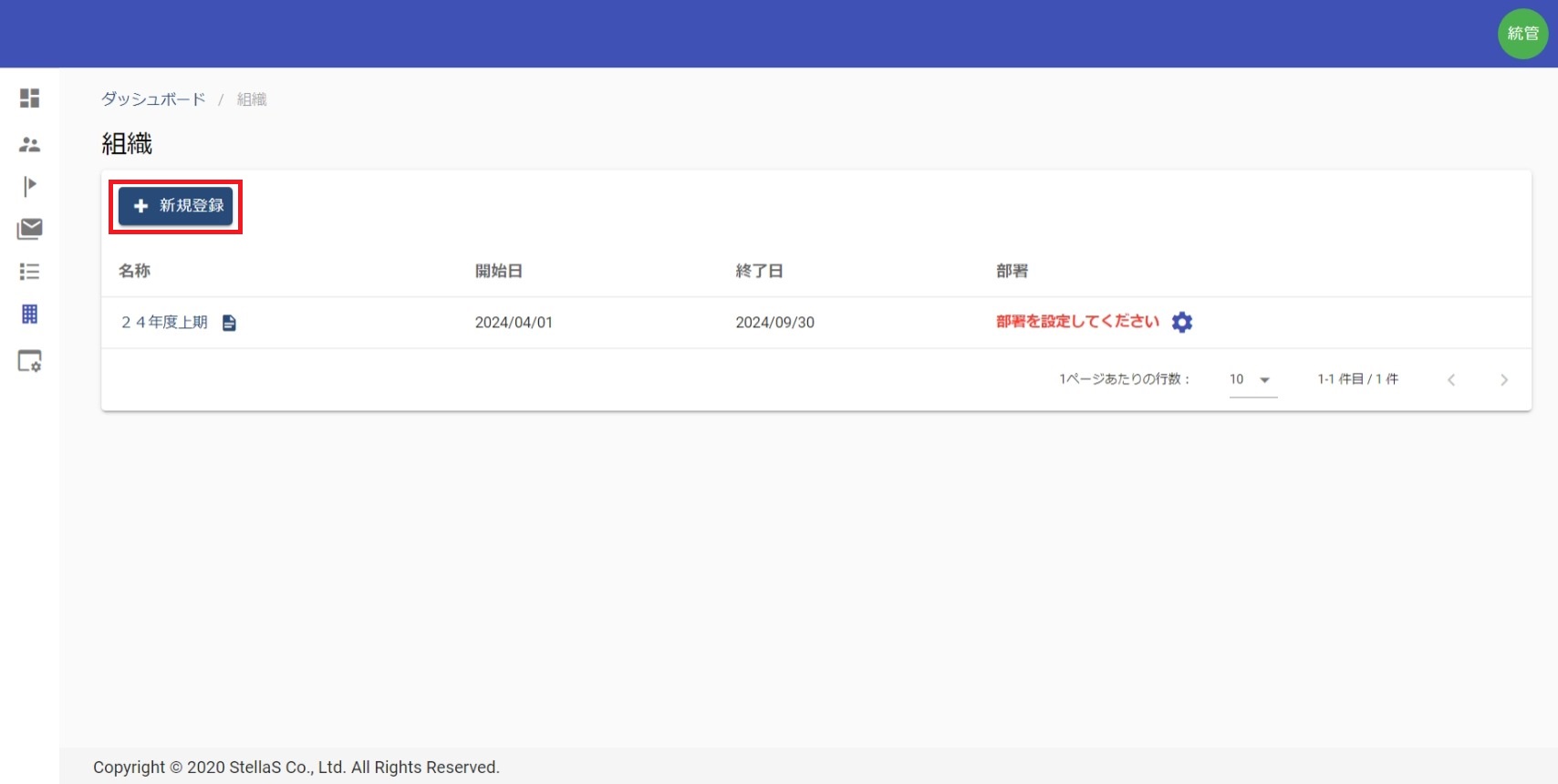Go to the next page chevron
This screenshot has height=784, width=1558.
1503,380
